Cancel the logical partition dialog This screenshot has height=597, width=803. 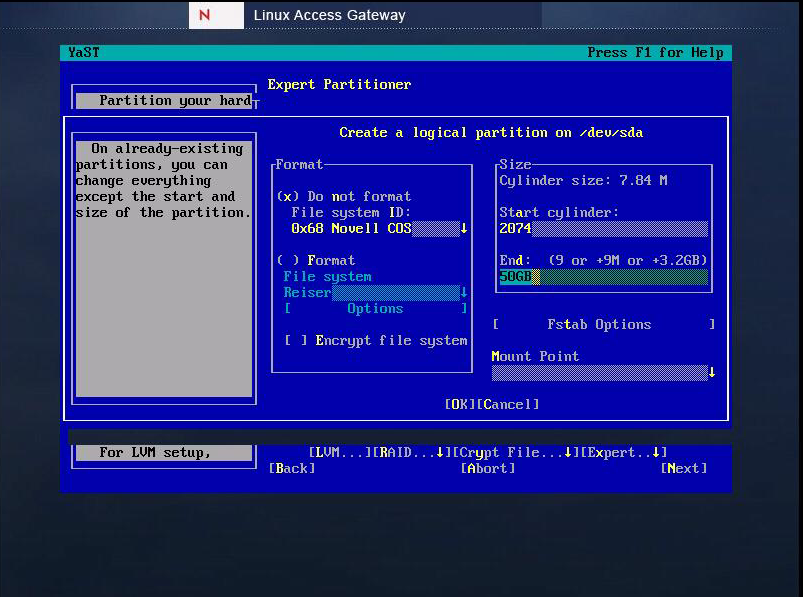[508, 405]
